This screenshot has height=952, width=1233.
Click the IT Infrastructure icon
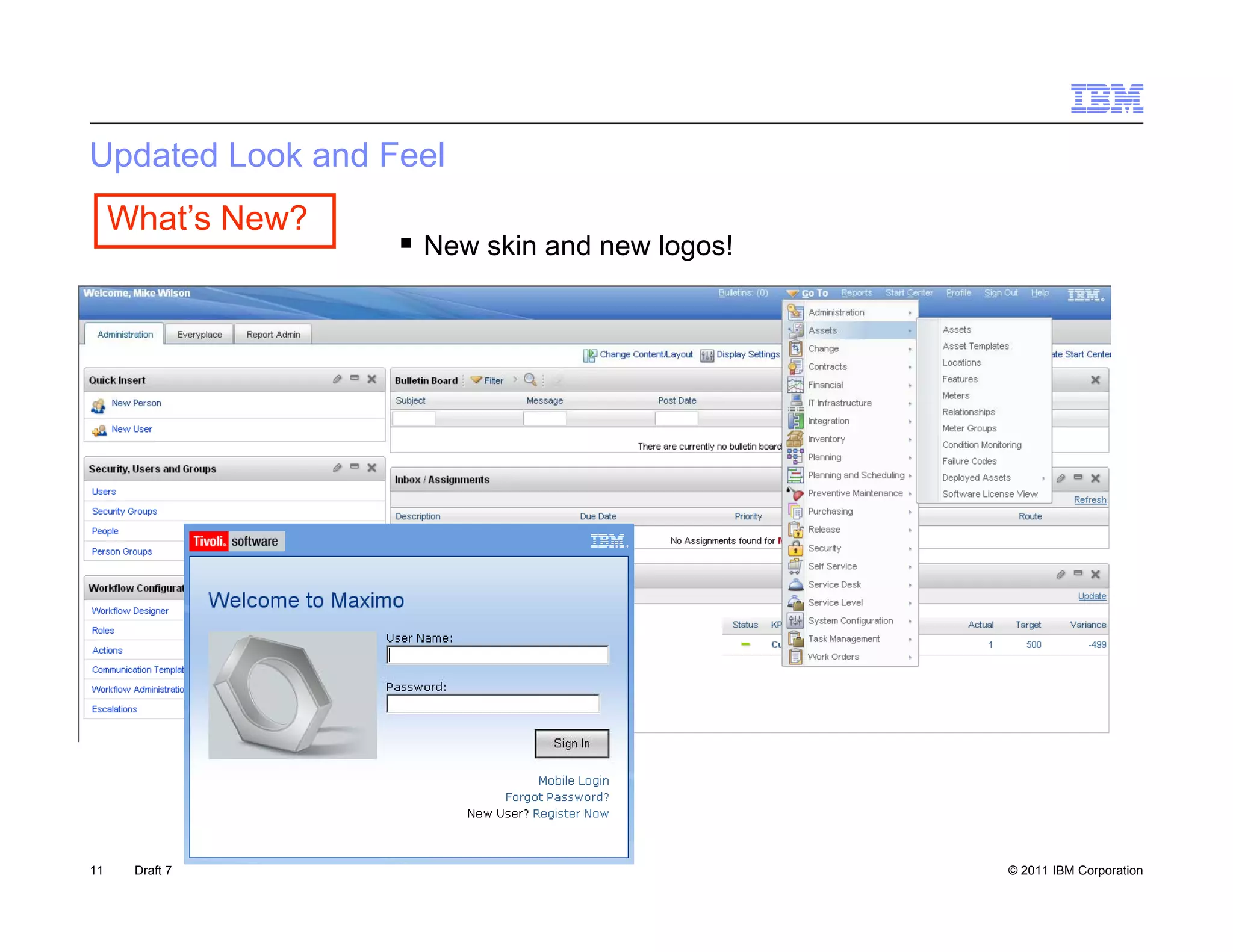point(795,403)
